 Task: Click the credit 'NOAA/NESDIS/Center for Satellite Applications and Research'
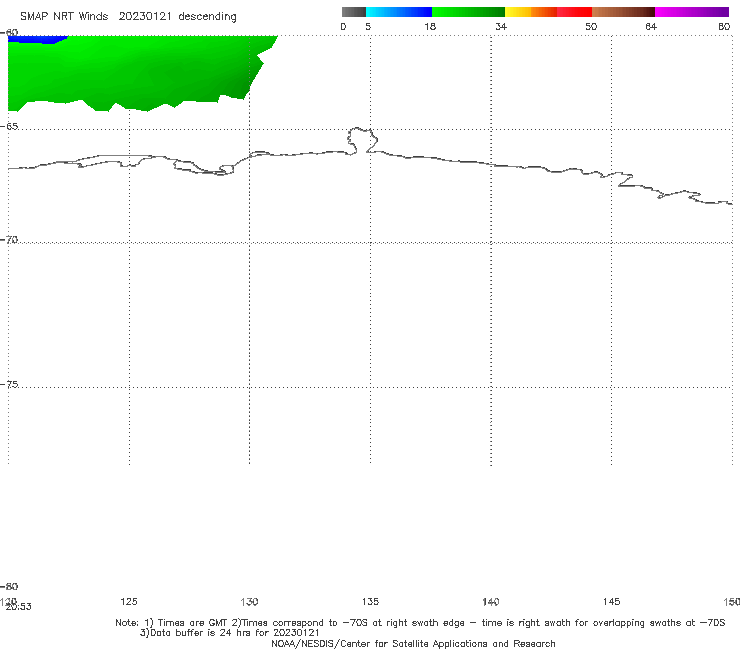pyautogui.click(x=413, y=644)
